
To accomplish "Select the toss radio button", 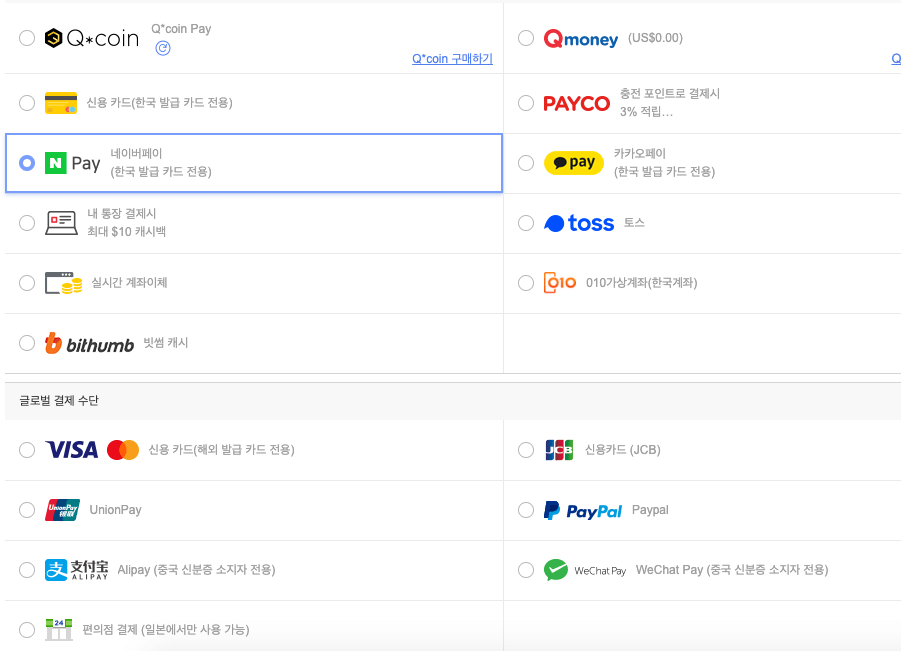I will pos(526,223).
